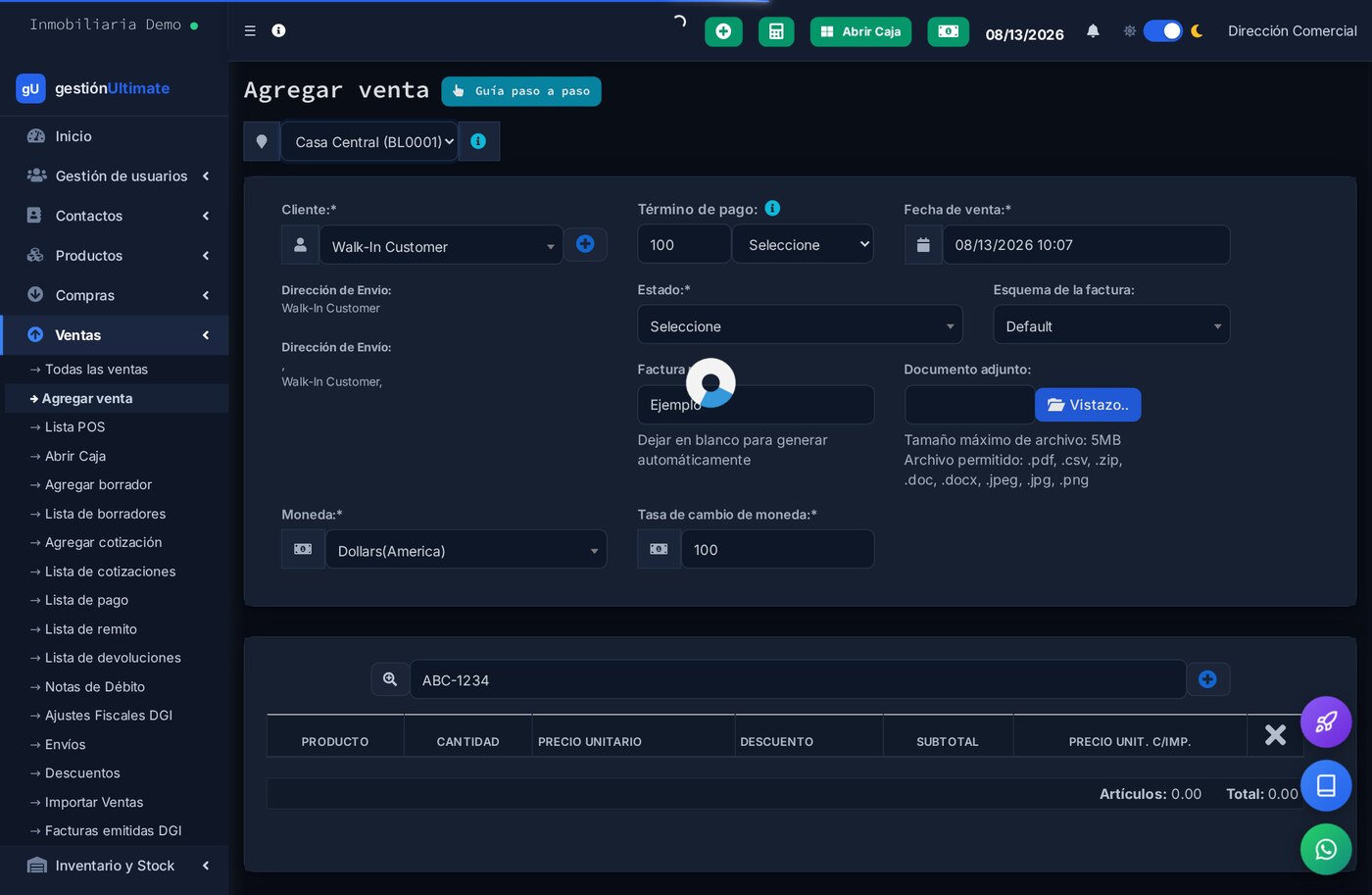Open the Moneda Dollars(America) dropdown
The height and width of the screenshot is (895, 1372).
click(x=465, y=550)
